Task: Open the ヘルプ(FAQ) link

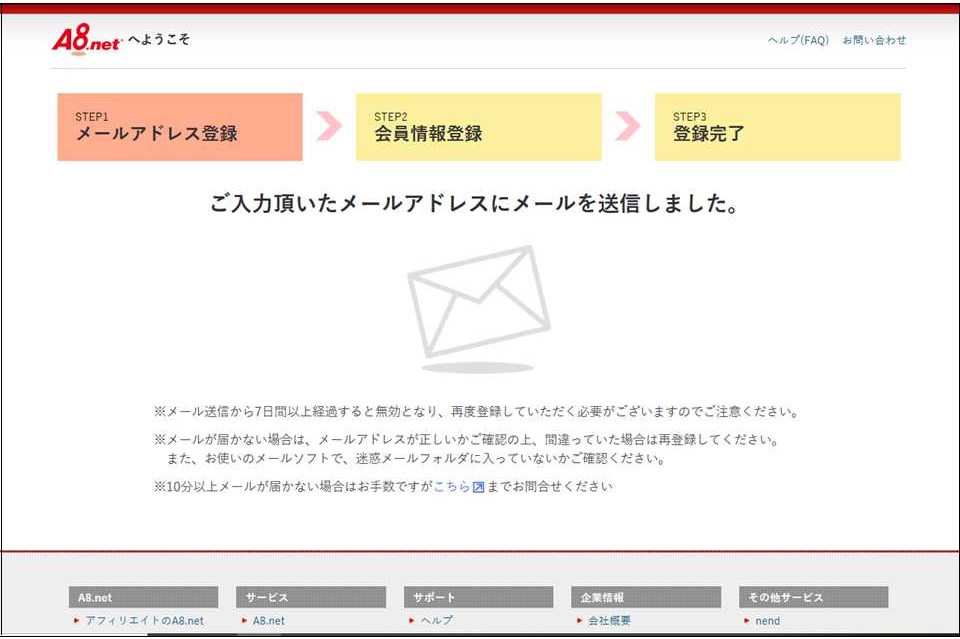Action: [x=798, y=40]
